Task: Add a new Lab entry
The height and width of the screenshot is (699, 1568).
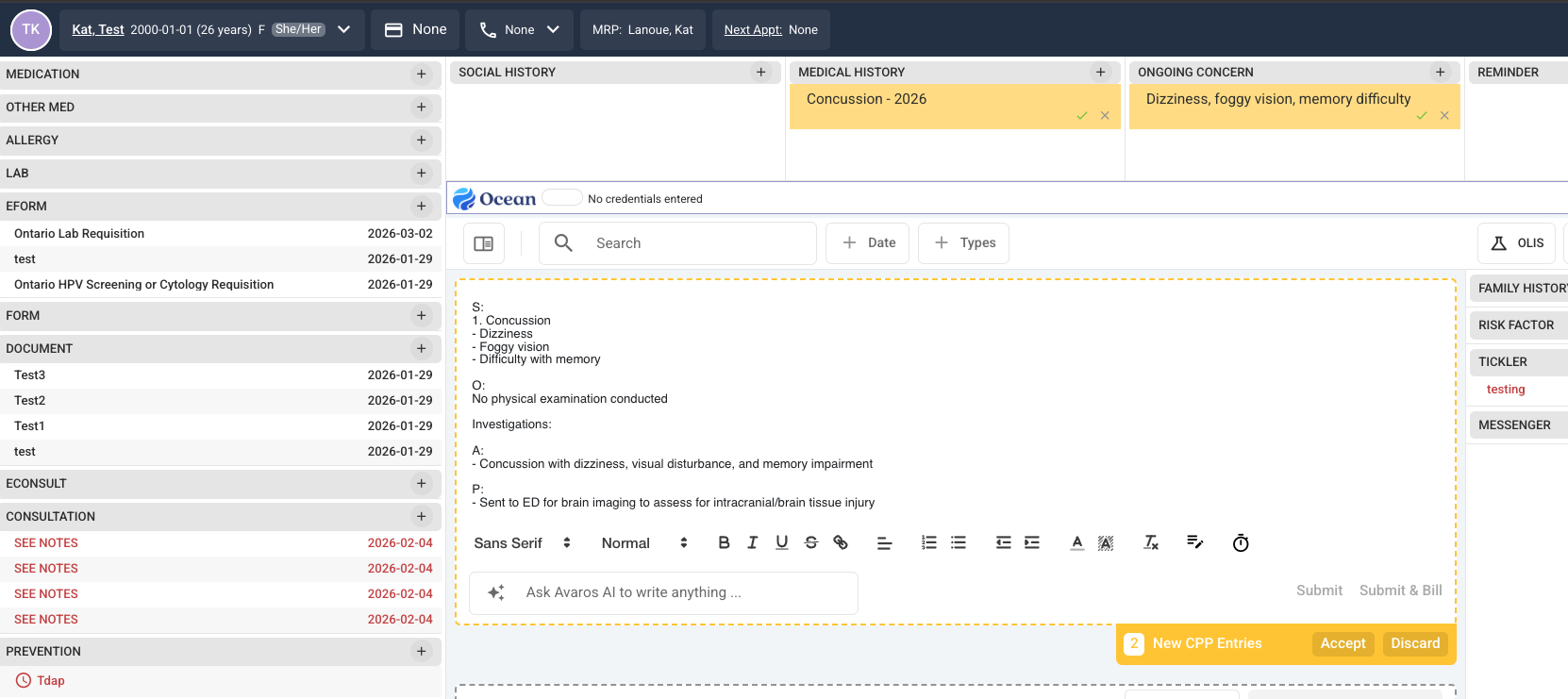Action: (x=422, y=174)
